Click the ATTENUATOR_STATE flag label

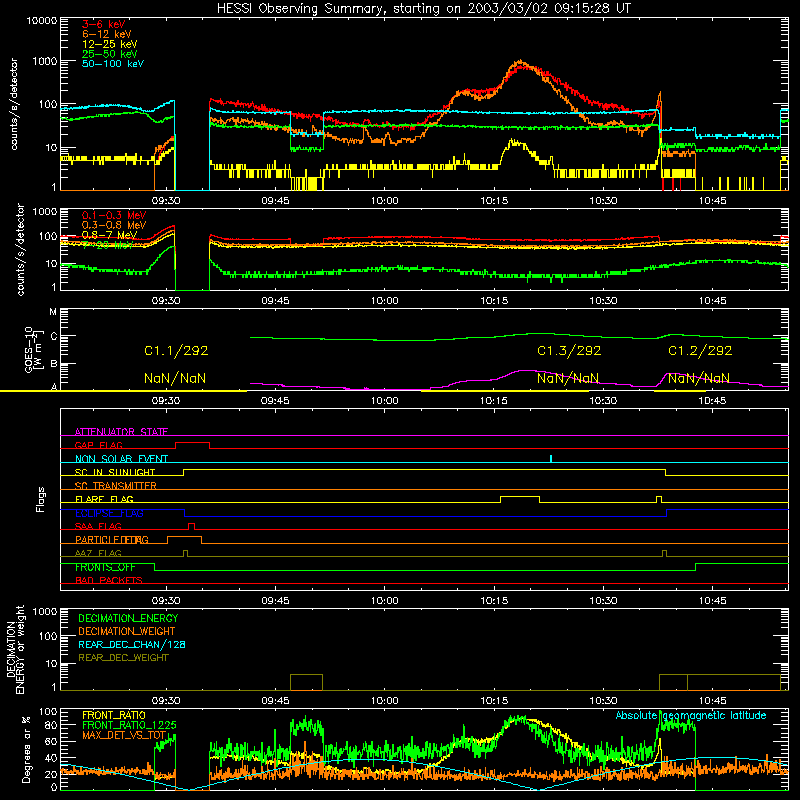click(x=121, y=432)
